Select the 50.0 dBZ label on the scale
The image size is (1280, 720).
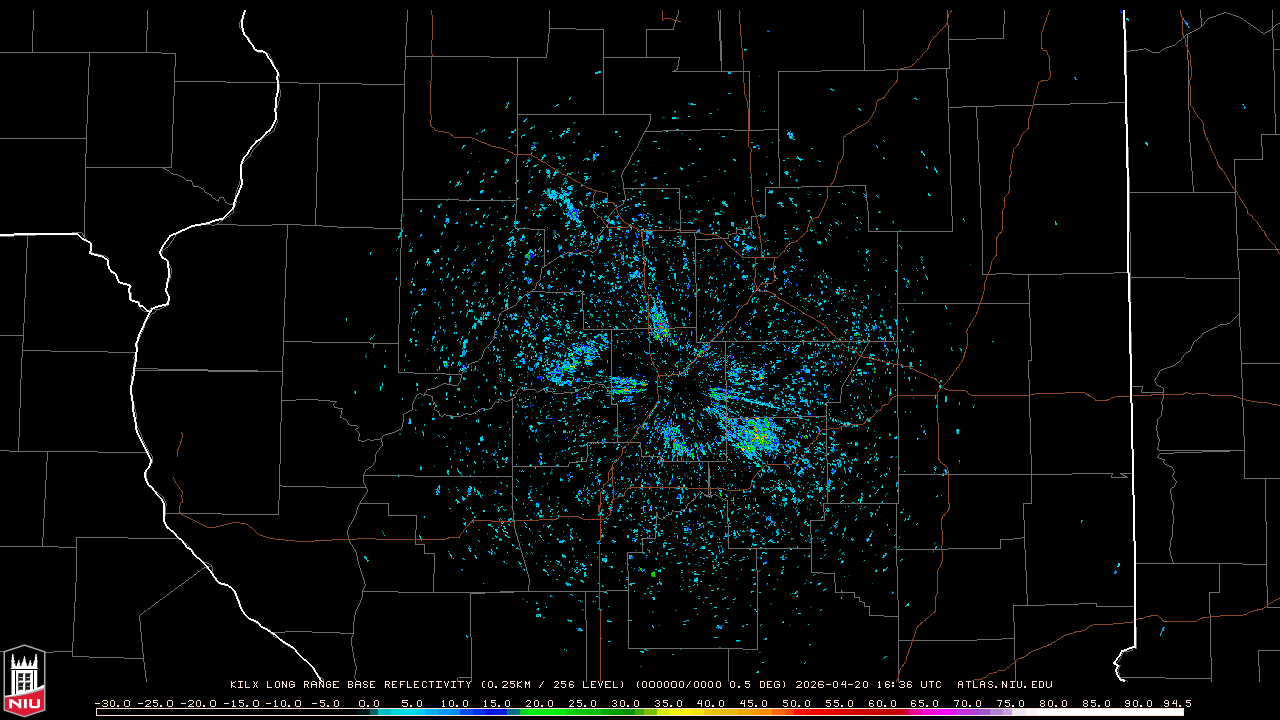797,703
